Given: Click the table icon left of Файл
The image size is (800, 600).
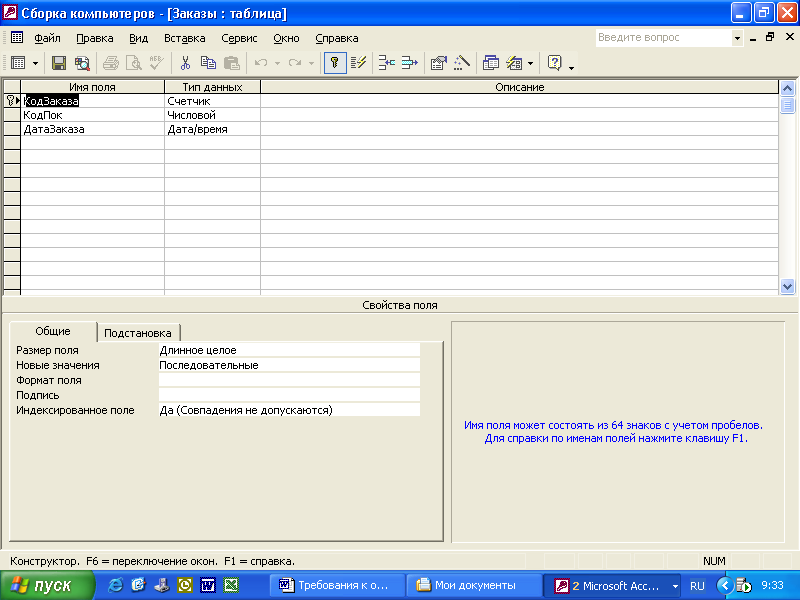Looking at the screenshot, I should coord(17,37).
